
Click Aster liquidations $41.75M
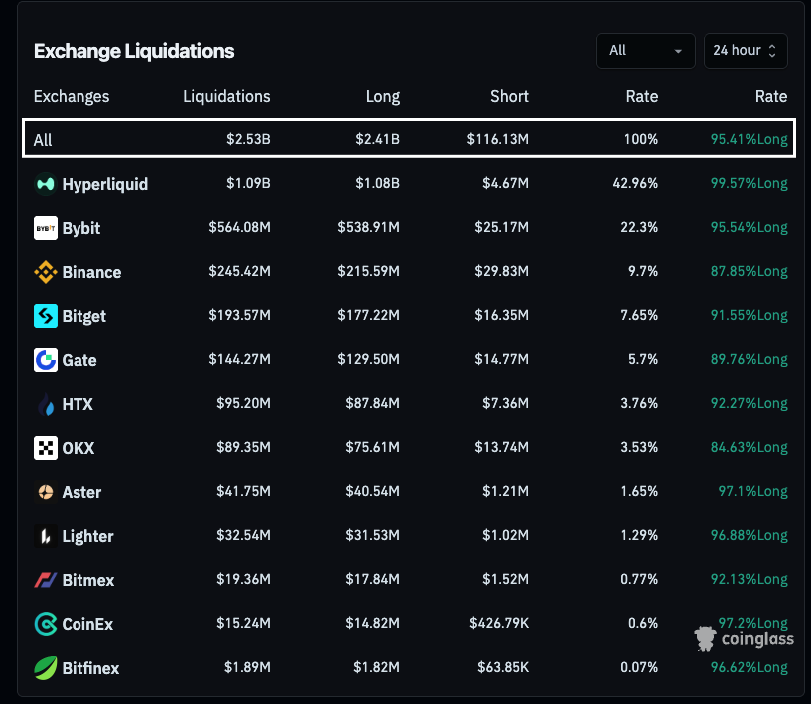(243, 491)
